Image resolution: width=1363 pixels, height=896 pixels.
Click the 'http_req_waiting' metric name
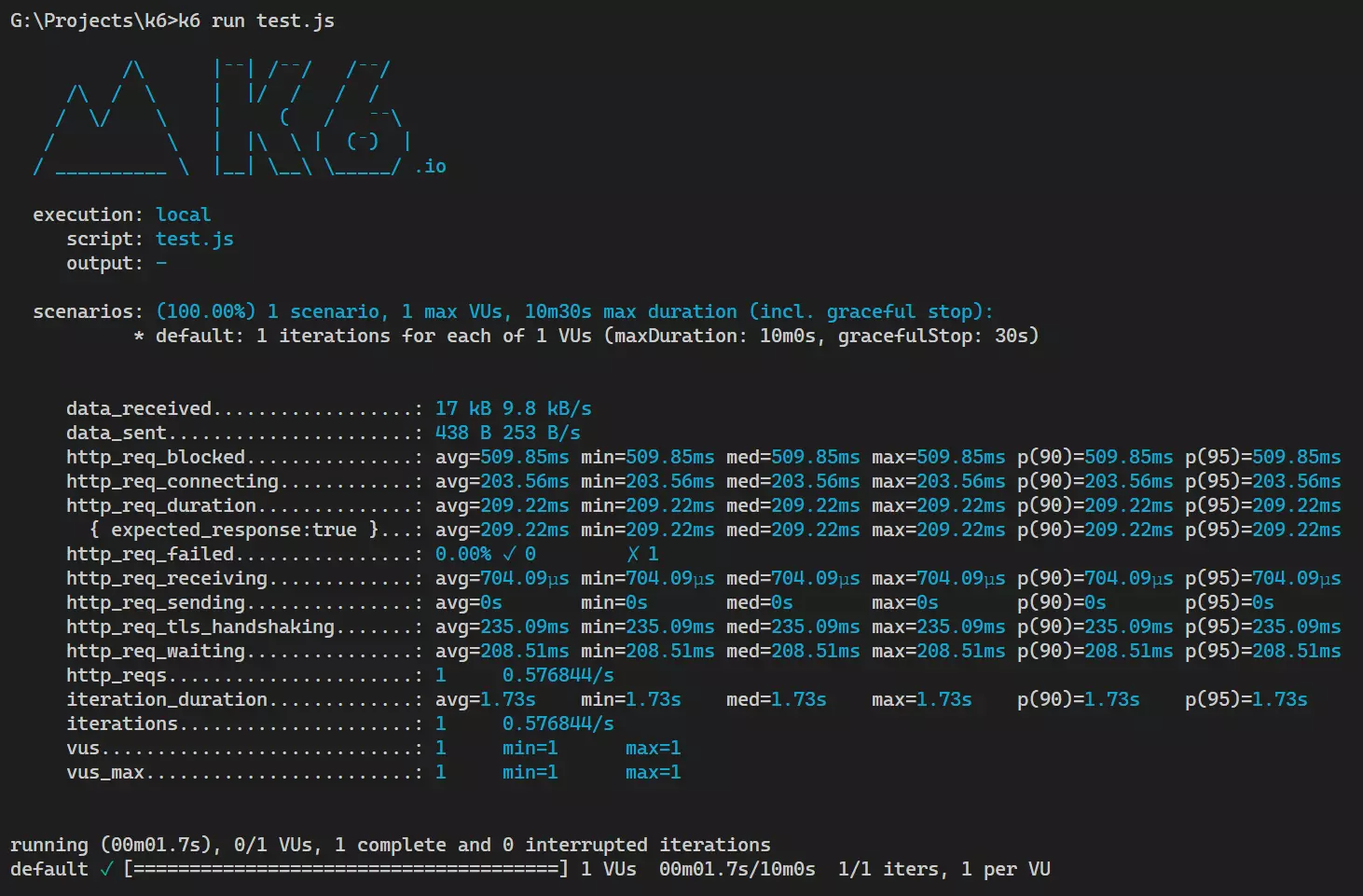156,651
